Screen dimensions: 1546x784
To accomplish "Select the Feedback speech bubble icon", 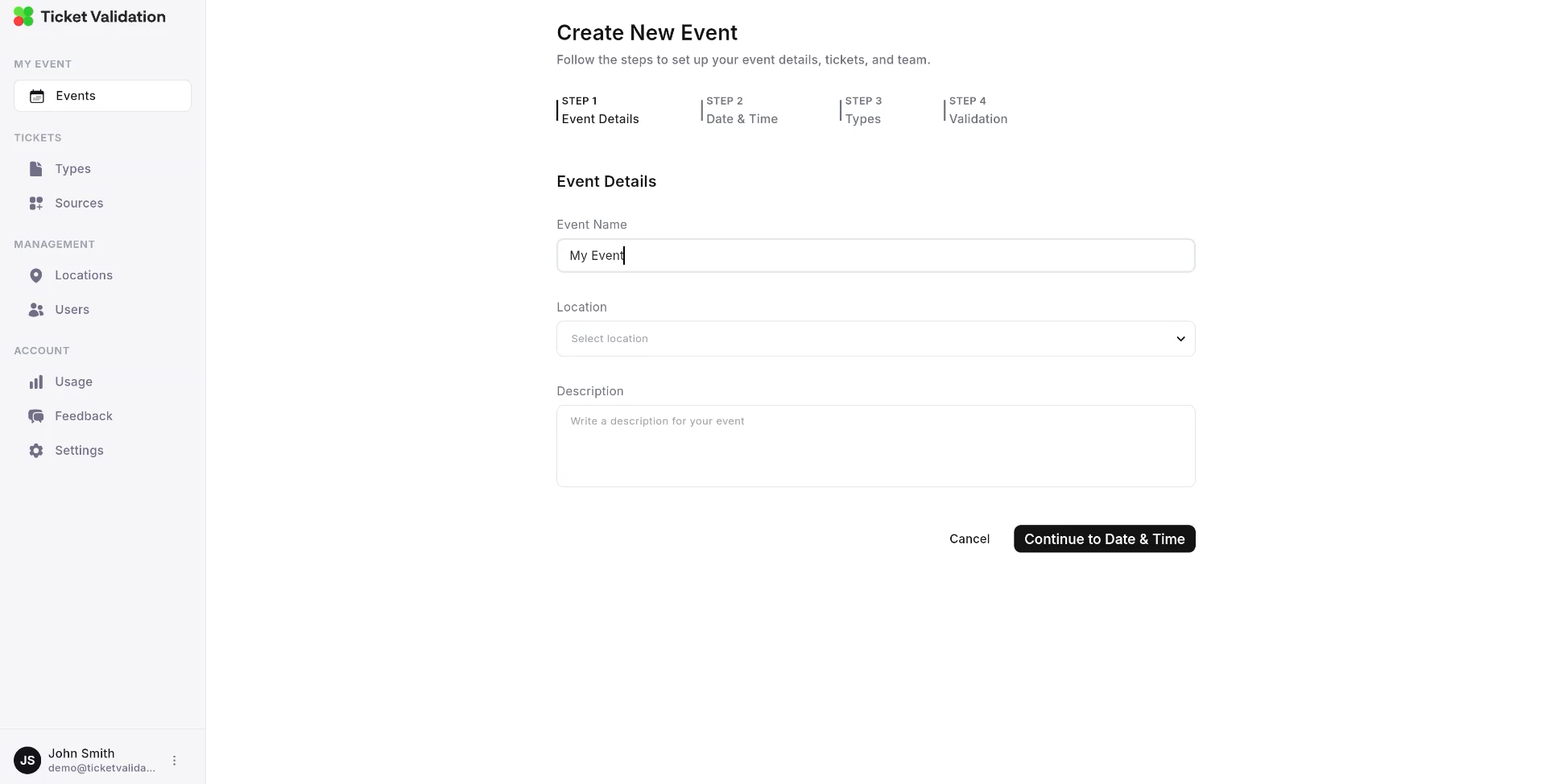I will tap(35, 416).
